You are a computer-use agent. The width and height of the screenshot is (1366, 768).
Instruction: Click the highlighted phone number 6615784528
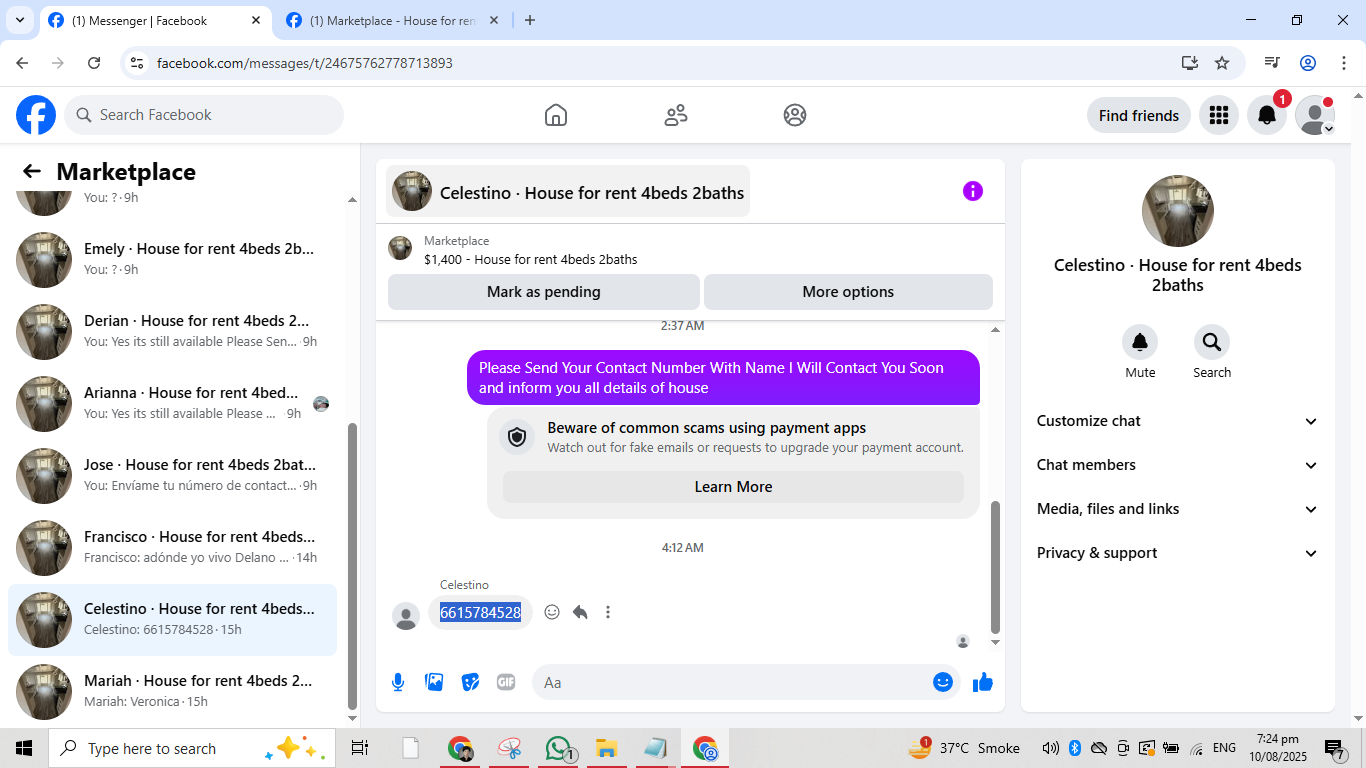pyautogui.click(x=481, y=613)
